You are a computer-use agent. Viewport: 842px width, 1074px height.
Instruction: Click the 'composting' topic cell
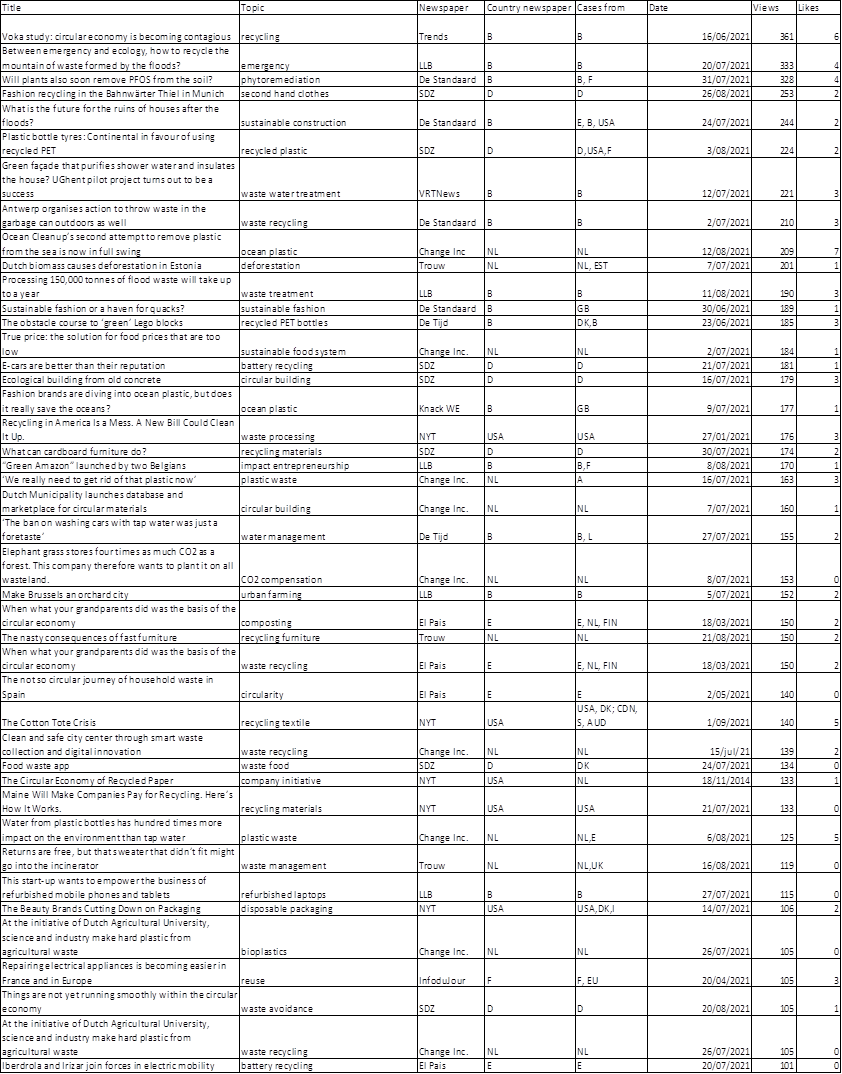coord(328,616)
